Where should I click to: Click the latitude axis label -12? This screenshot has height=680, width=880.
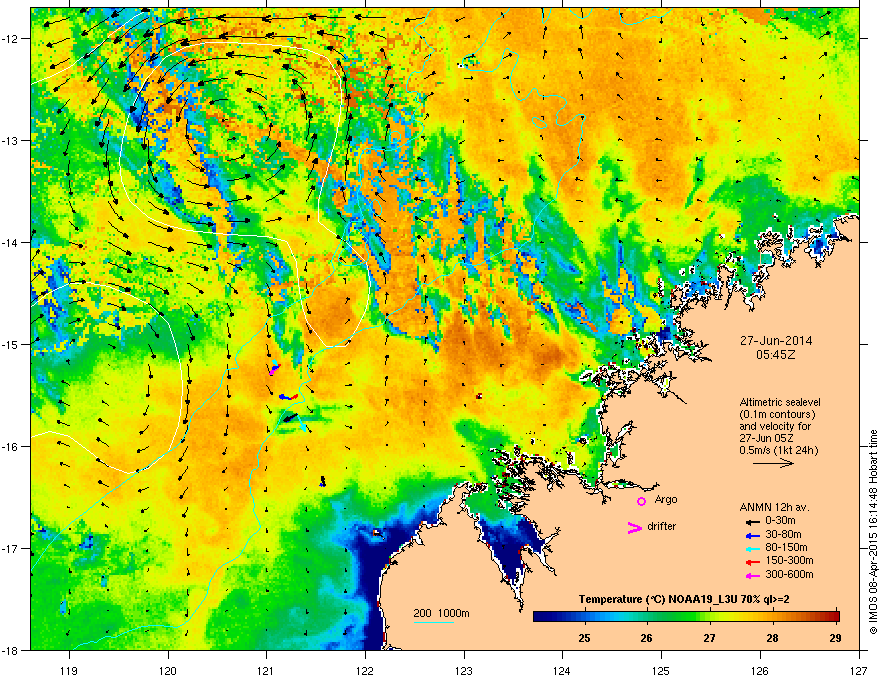point(10,39)
